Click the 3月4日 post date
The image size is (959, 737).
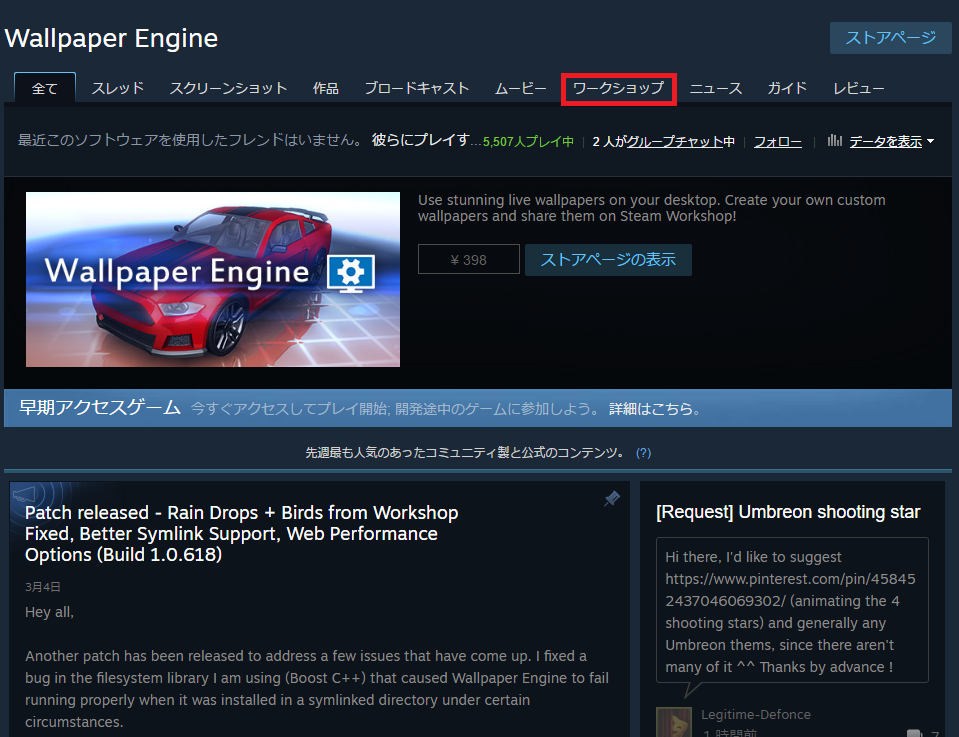pos(43,587)
